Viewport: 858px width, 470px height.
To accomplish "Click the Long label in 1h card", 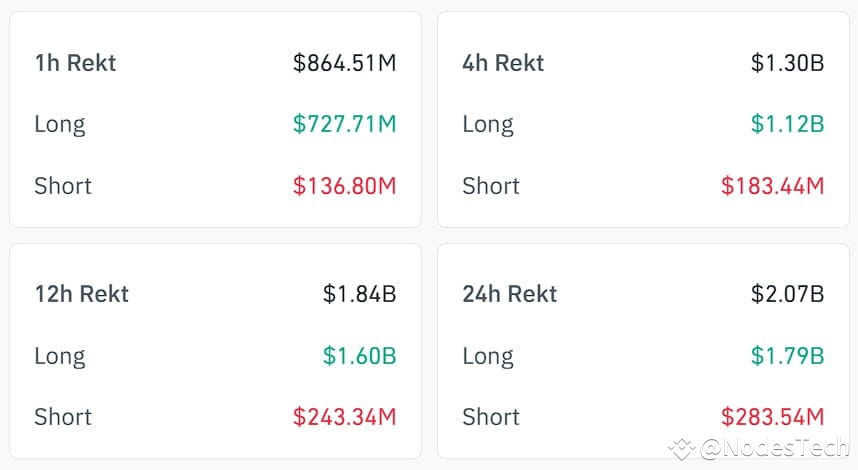I will (60, 125).
